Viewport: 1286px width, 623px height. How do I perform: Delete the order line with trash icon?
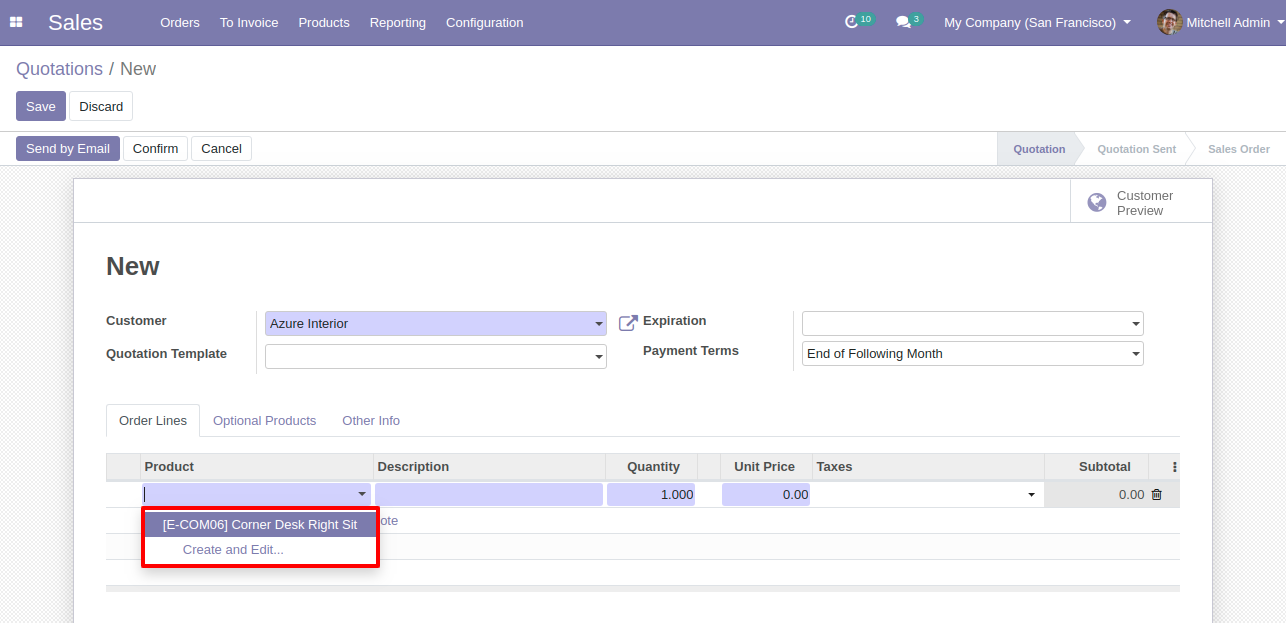click(1157, 494)
